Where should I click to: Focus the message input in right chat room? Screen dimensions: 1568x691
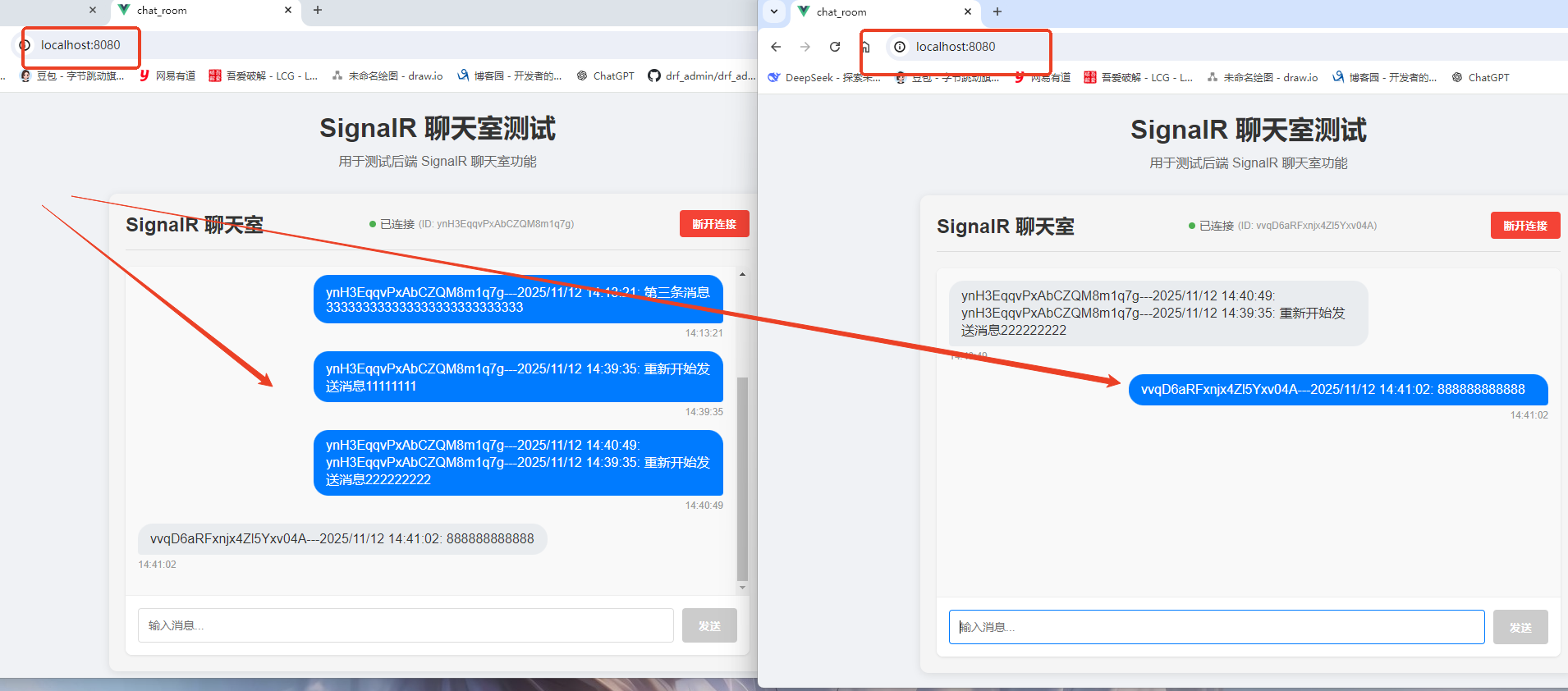[x=1217, y=627]
